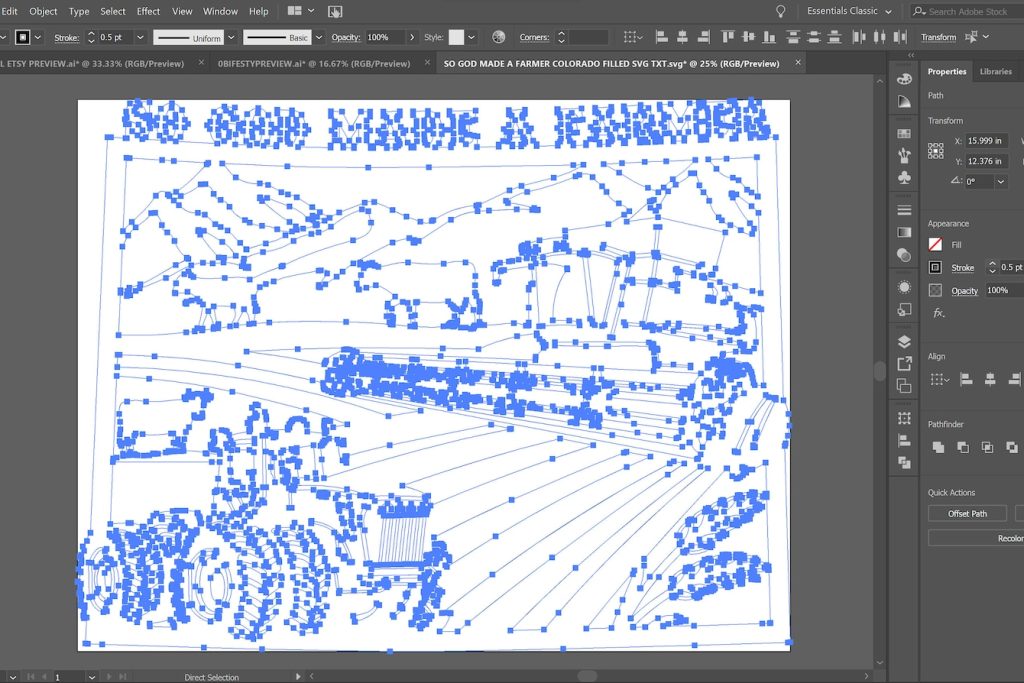Viewport: 1024px width, 683px height.
Task: Click the Offset Path button
Action: click(x=967, y=513)
